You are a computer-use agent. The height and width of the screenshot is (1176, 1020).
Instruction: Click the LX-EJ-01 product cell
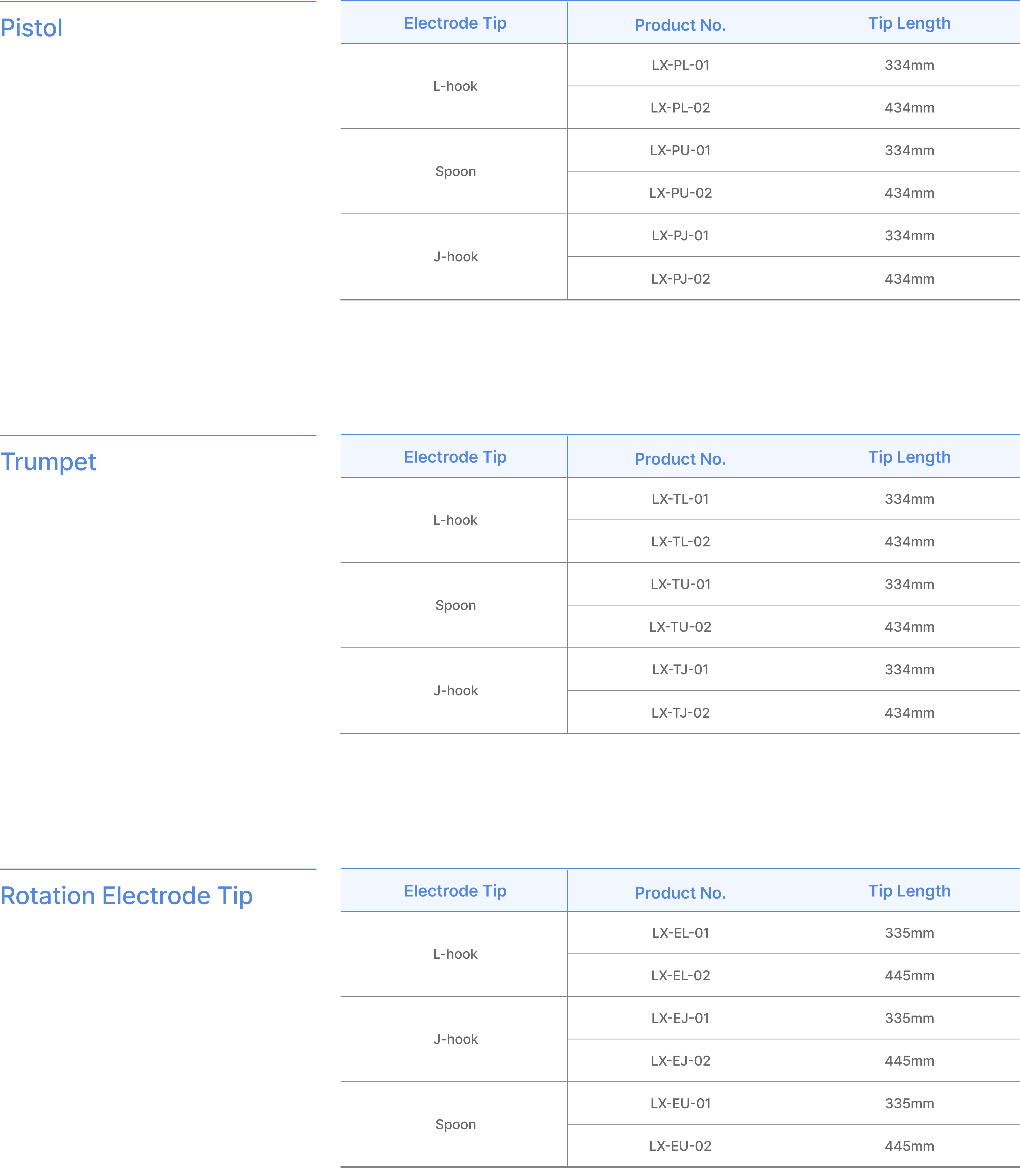[680, 1018]
